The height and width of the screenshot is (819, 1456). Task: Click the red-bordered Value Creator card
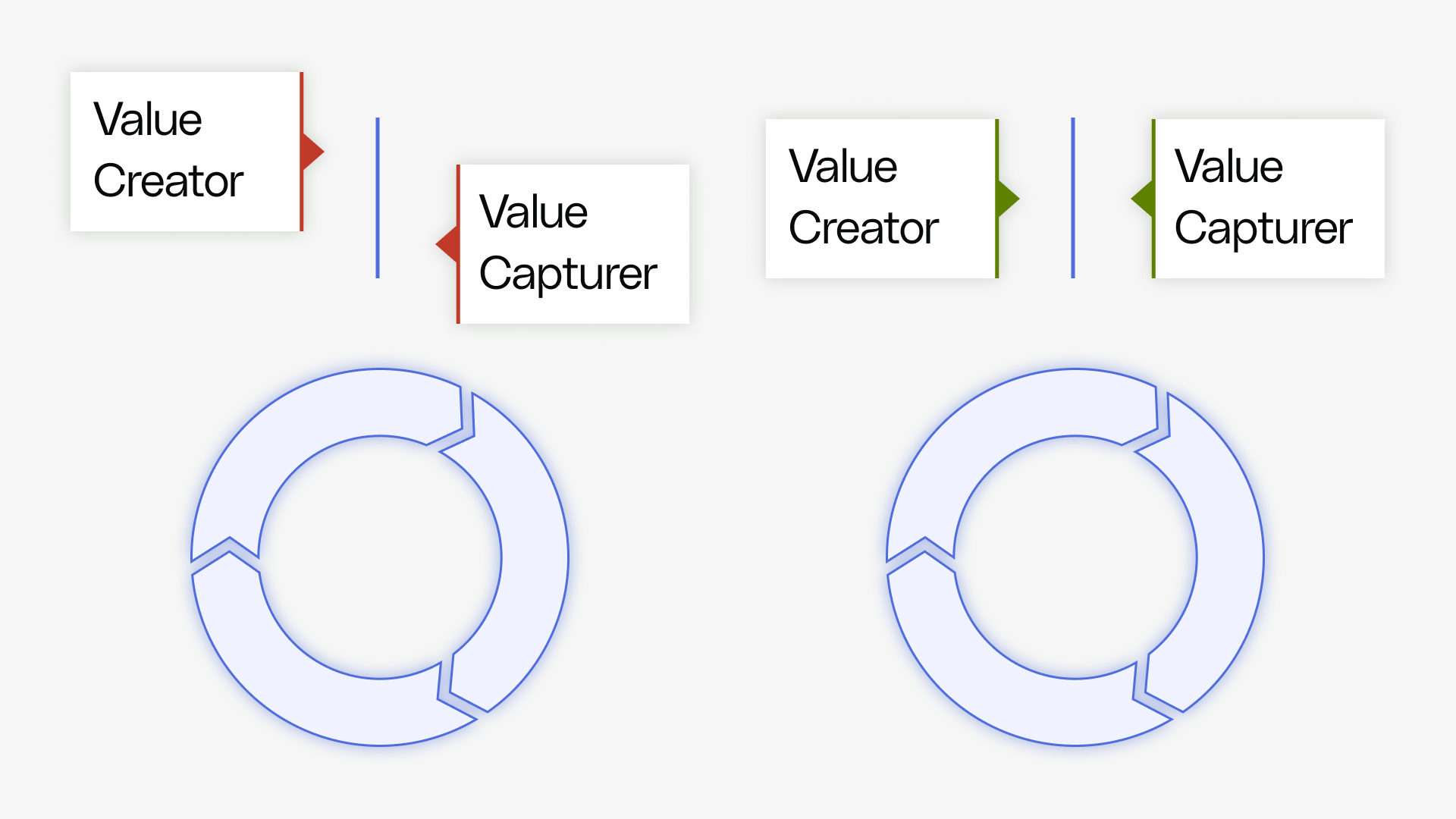click(187, 152)
